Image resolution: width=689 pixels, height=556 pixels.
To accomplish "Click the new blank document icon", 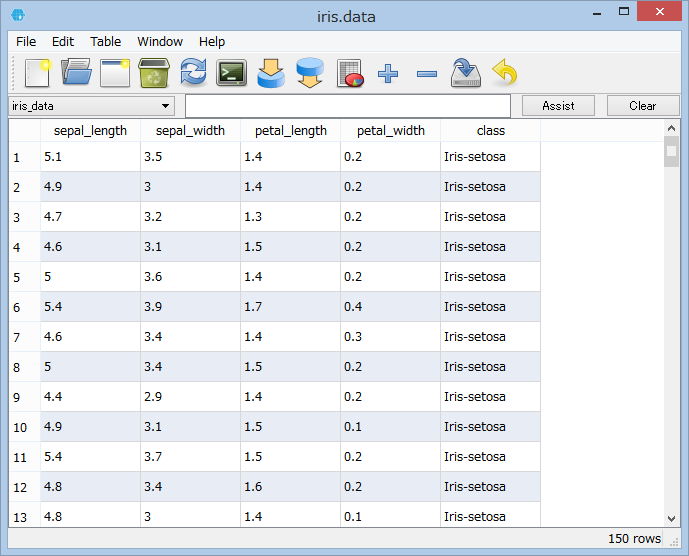I will pyautogui.click(x=38, y=73).
